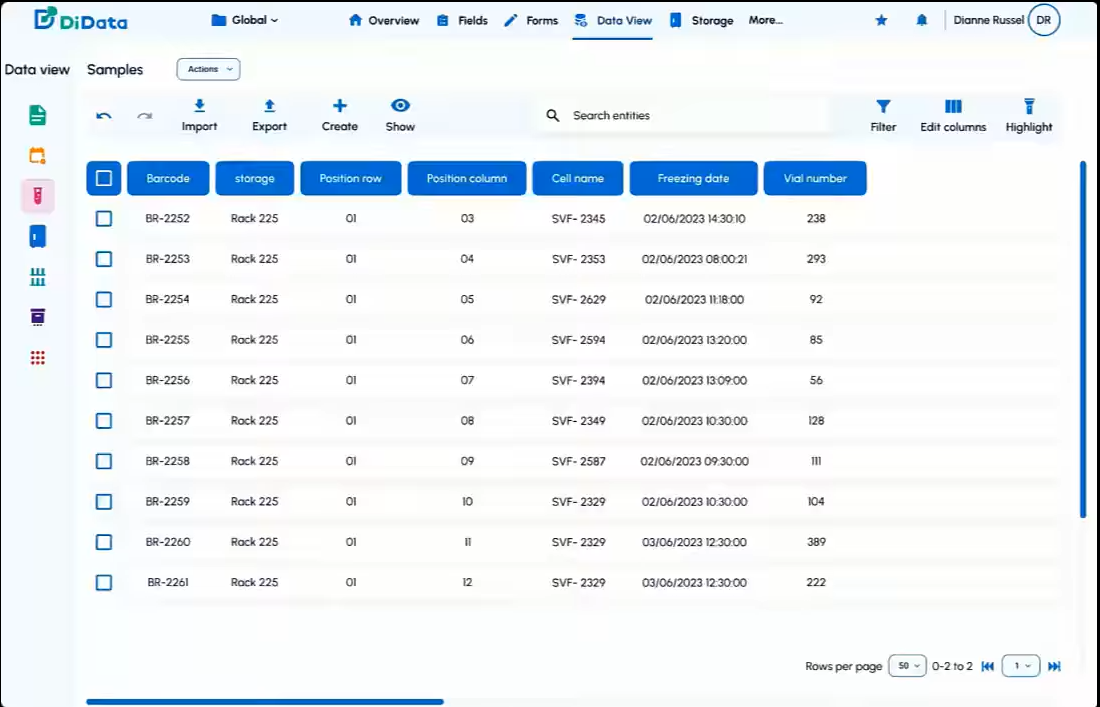Open notifications bell icon

[922, 20]
